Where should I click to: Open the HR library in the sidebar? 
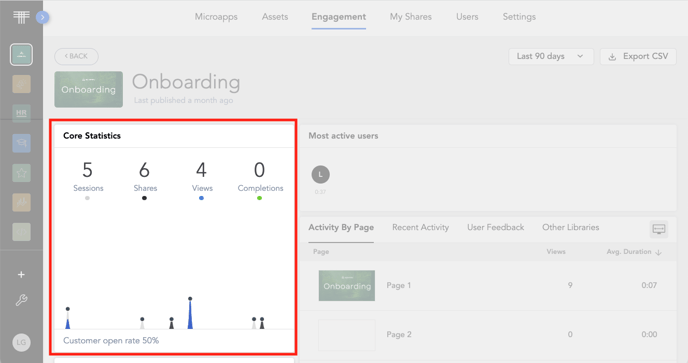click(x=22, y=113)
